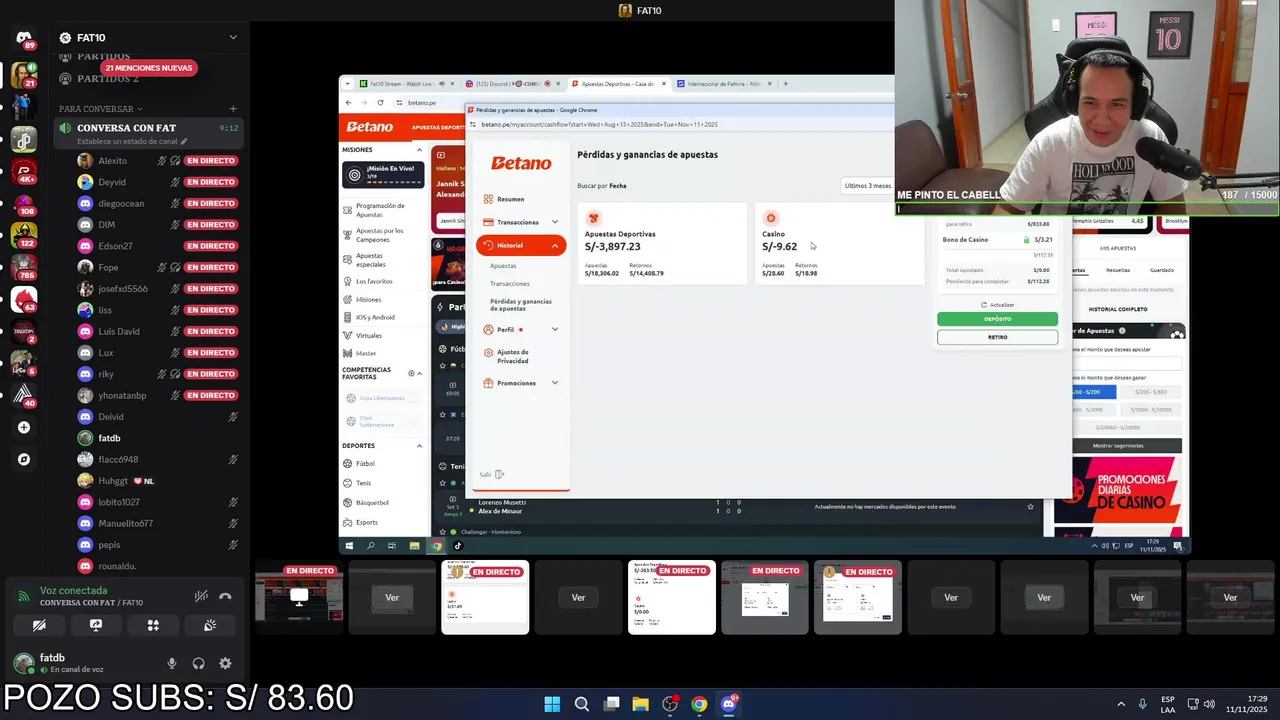The height and width of the screenshot is (720, 1280).
Task: Click the green DEPÓSITO button
Action: pyautogui.click(x=997, y=319)
